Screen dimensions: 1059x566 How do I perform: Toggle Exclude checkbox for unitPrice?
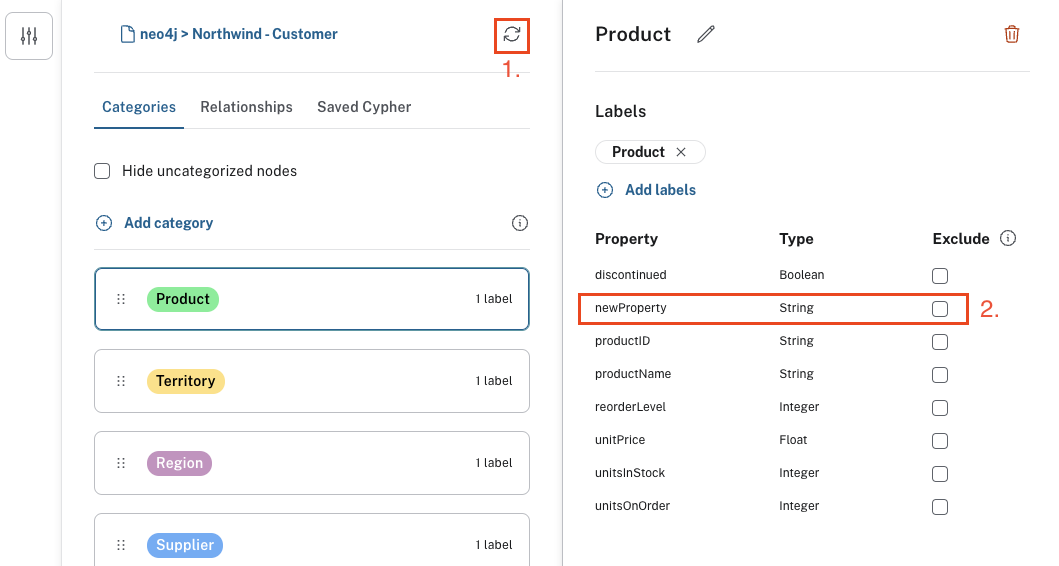click(940, 441)
